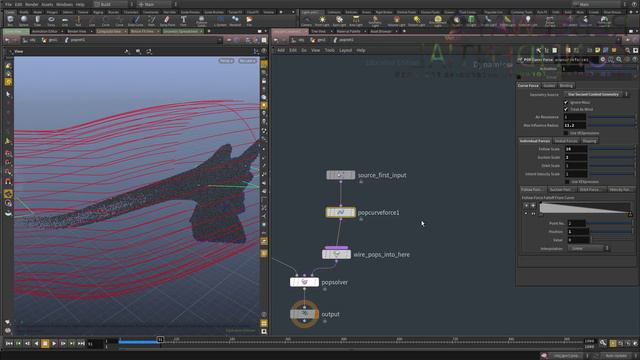
Task: Enable Use VEXpressions under Max Influence Radius
Action: click(x=566, y=133)
